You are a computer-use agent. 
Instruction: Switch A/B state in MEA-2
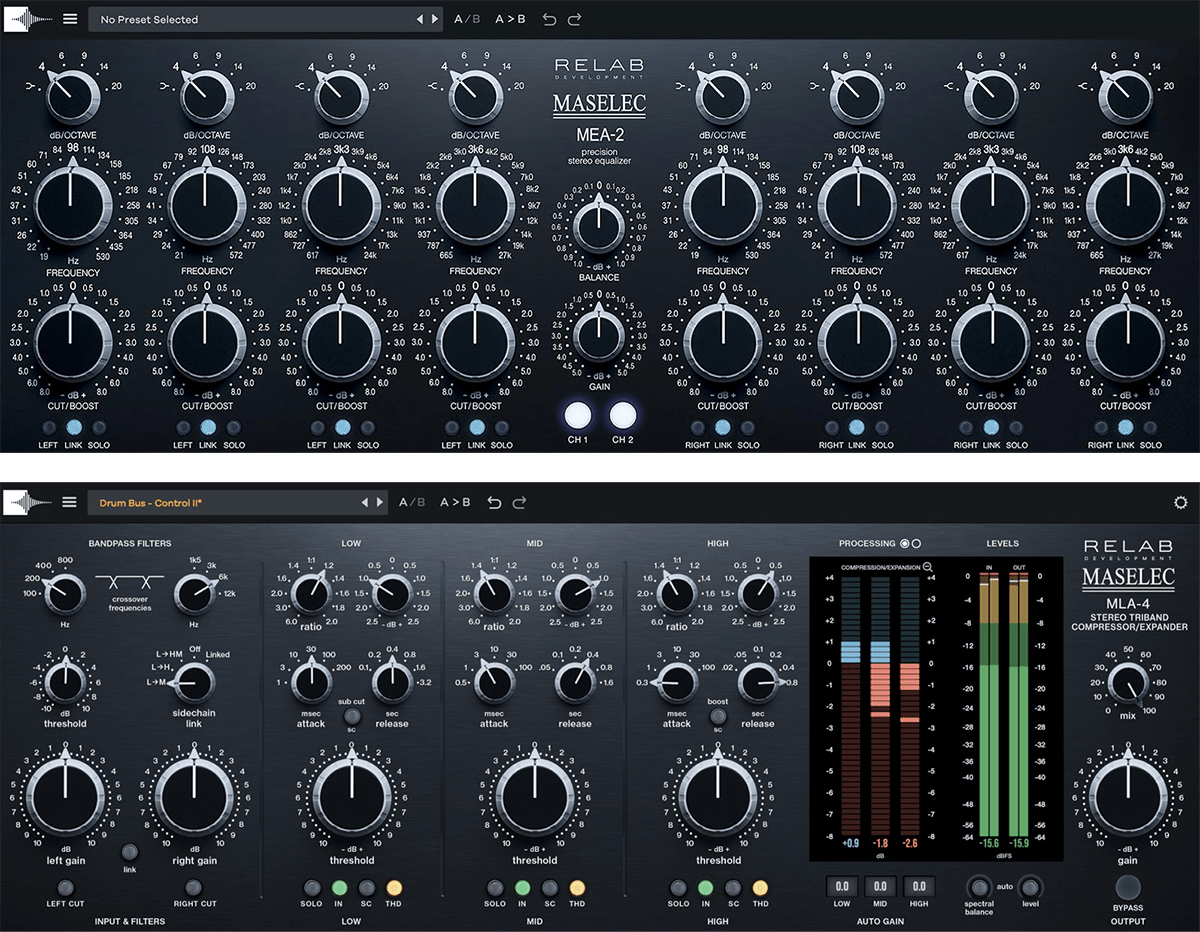(x=466, y=19)
